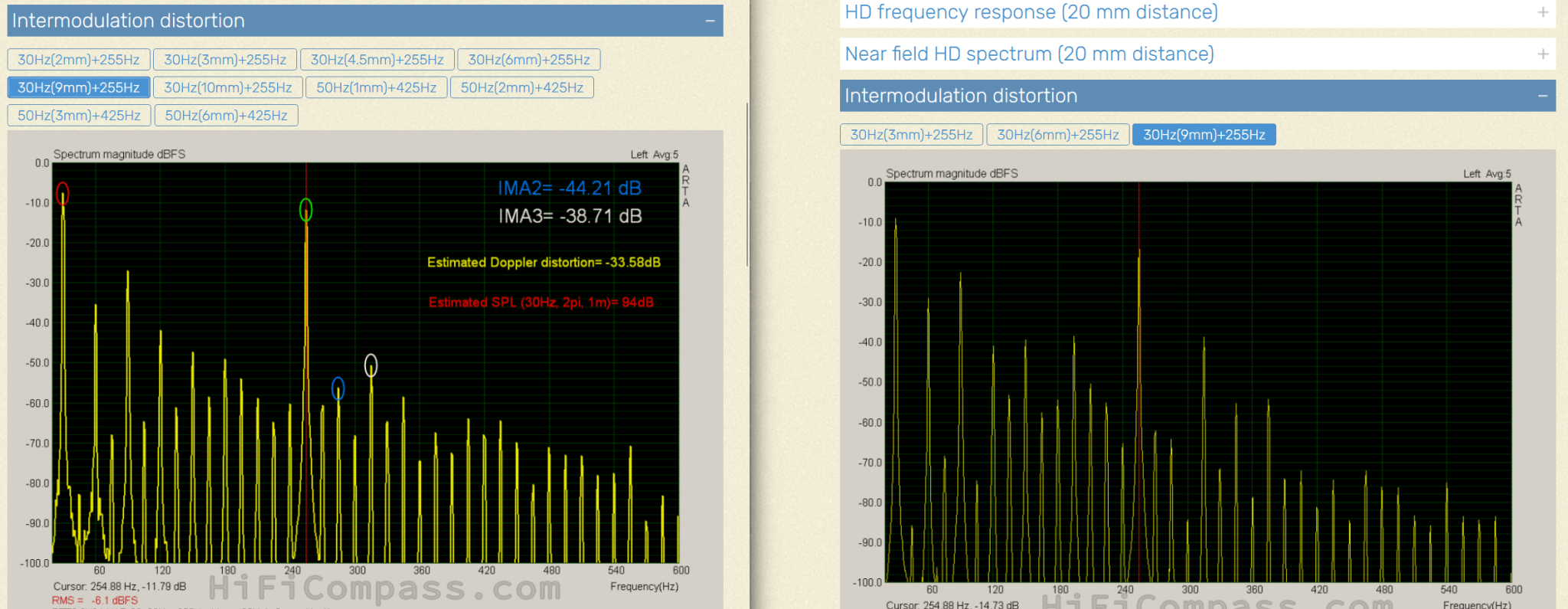
Task: Expand HD frequency response section with the plus icon
Action: tap(1543, 12)
